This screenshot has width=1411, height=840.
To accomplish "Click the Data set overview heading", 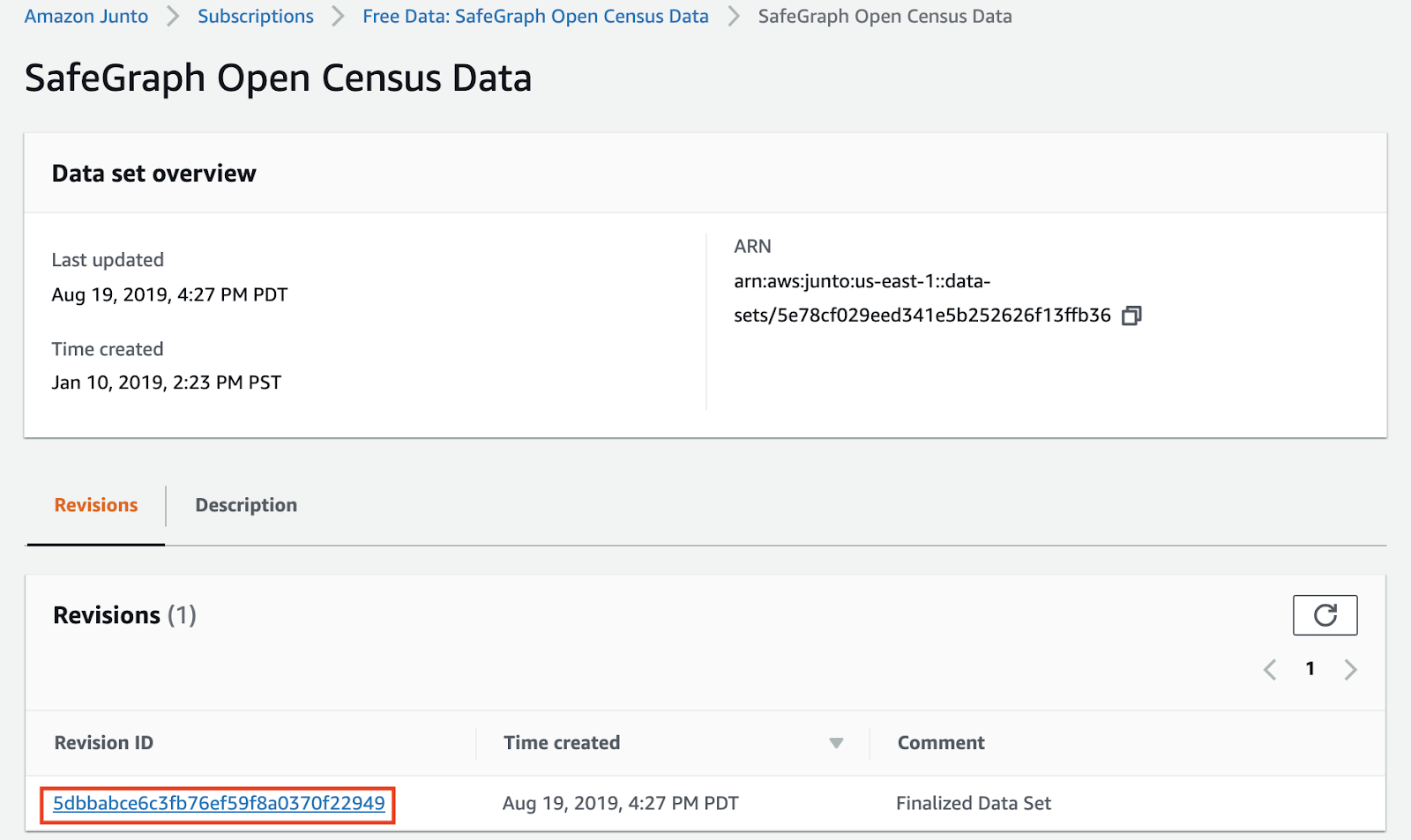I will [x=154, y=174].
